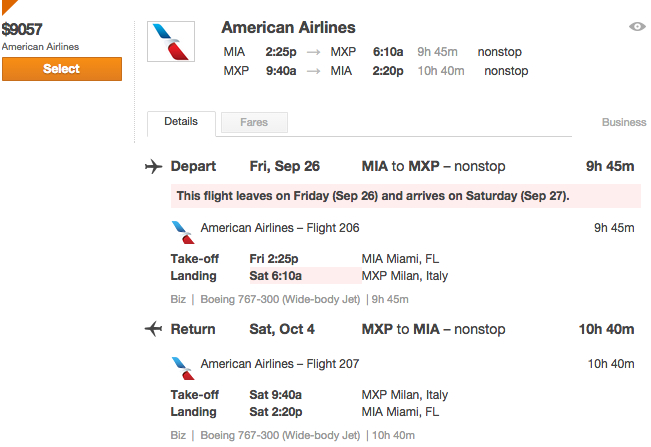651x447 pixels.
Task: Click the airline logo beside Flight 207
Action: 182,367
